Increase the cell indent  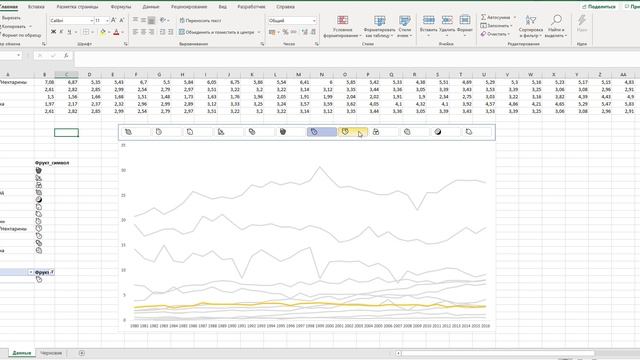[171, 32]
